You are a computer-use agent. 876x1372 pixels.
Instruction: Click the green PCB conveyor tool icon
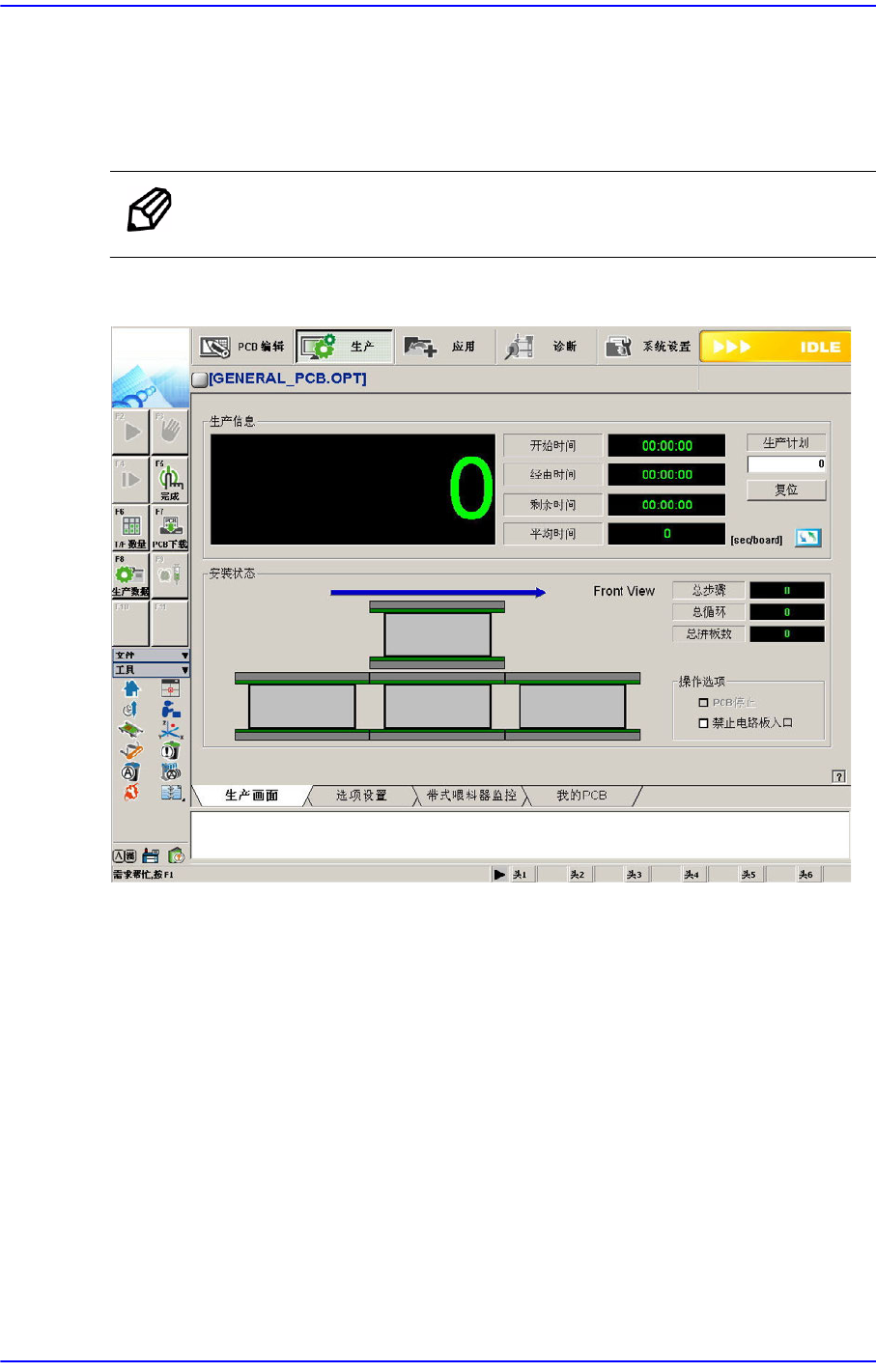tap(131, 730)
